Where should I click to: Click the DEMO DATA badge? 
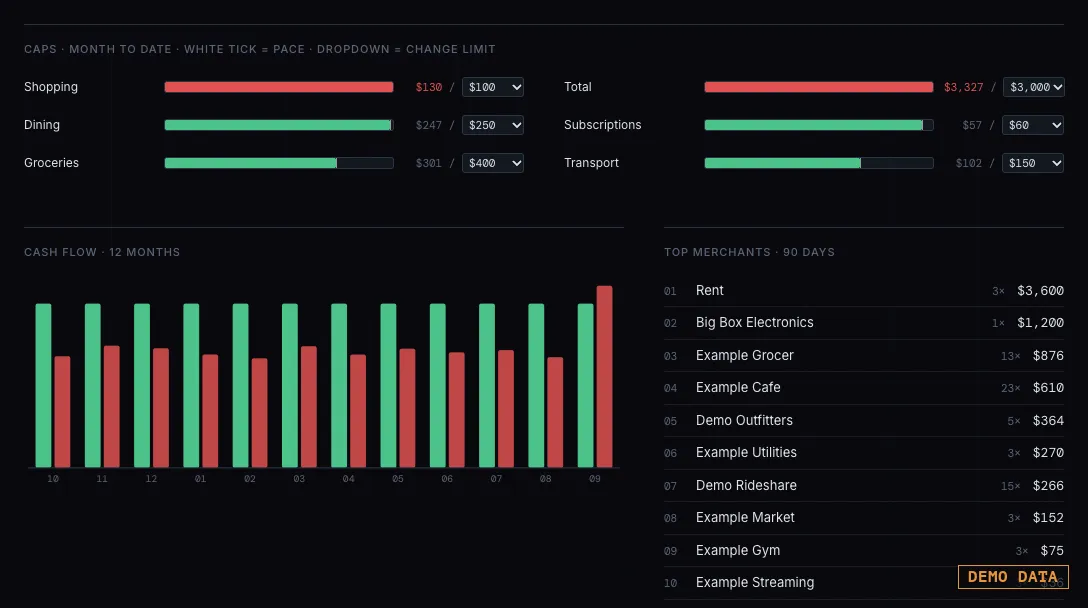click(x=1013, y=577)
